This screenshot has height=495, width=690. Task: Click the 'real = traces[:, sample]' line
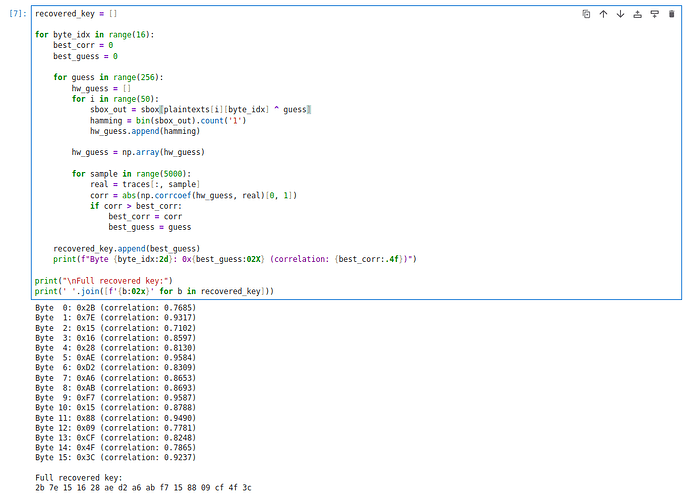coord(145,184)
